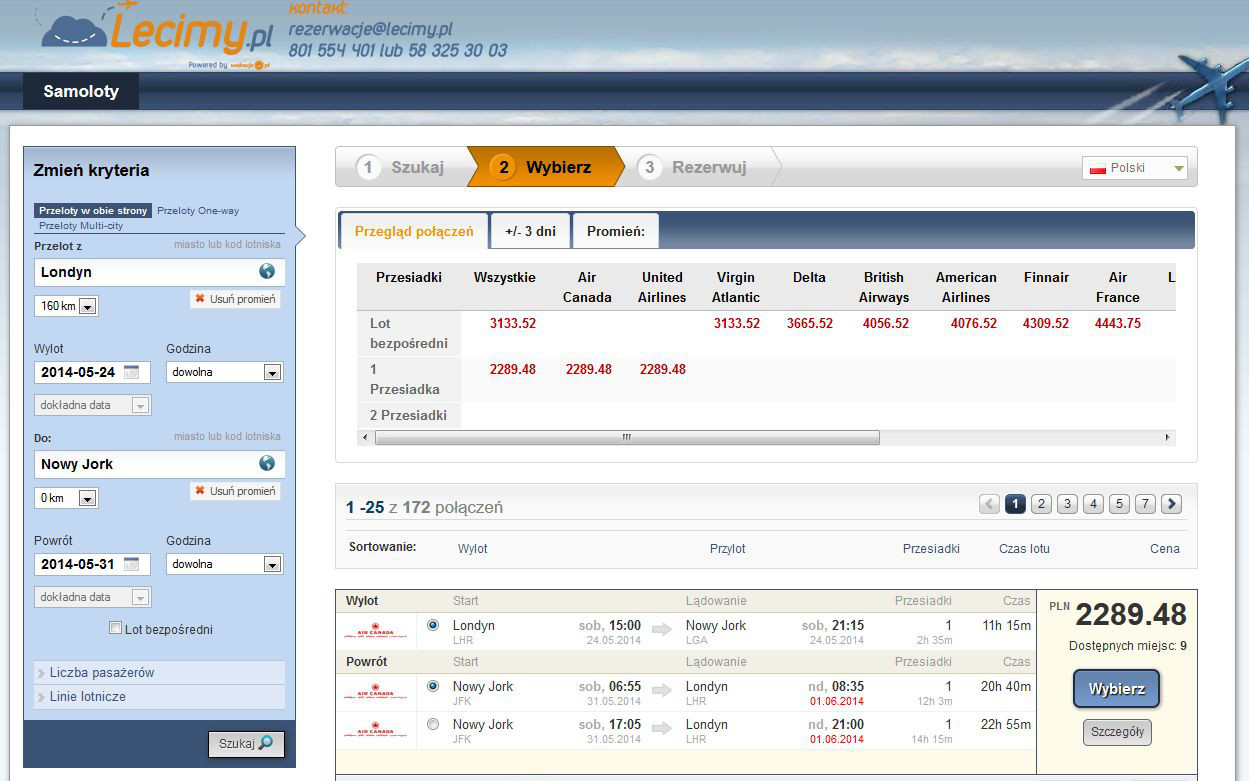Open the globe picker beside Nowy Jork
Screen dimensions: 1249x781
267,463
